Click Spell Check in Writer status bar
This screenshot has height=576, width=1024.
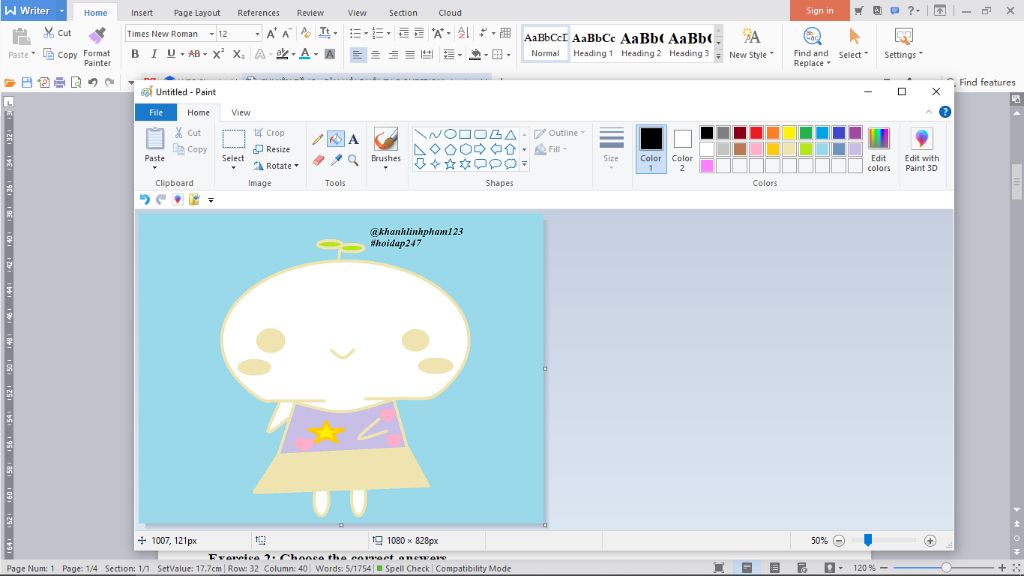tap(403, 568)
